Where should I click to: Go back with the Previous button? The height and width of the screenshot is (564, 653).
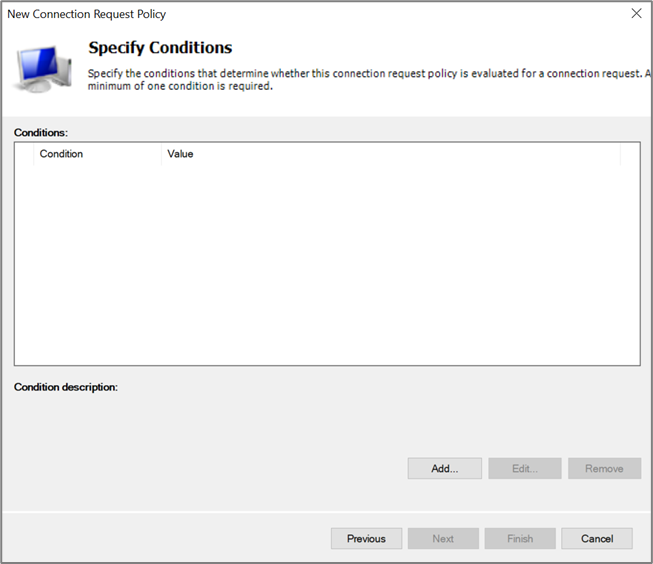[366, 538]
